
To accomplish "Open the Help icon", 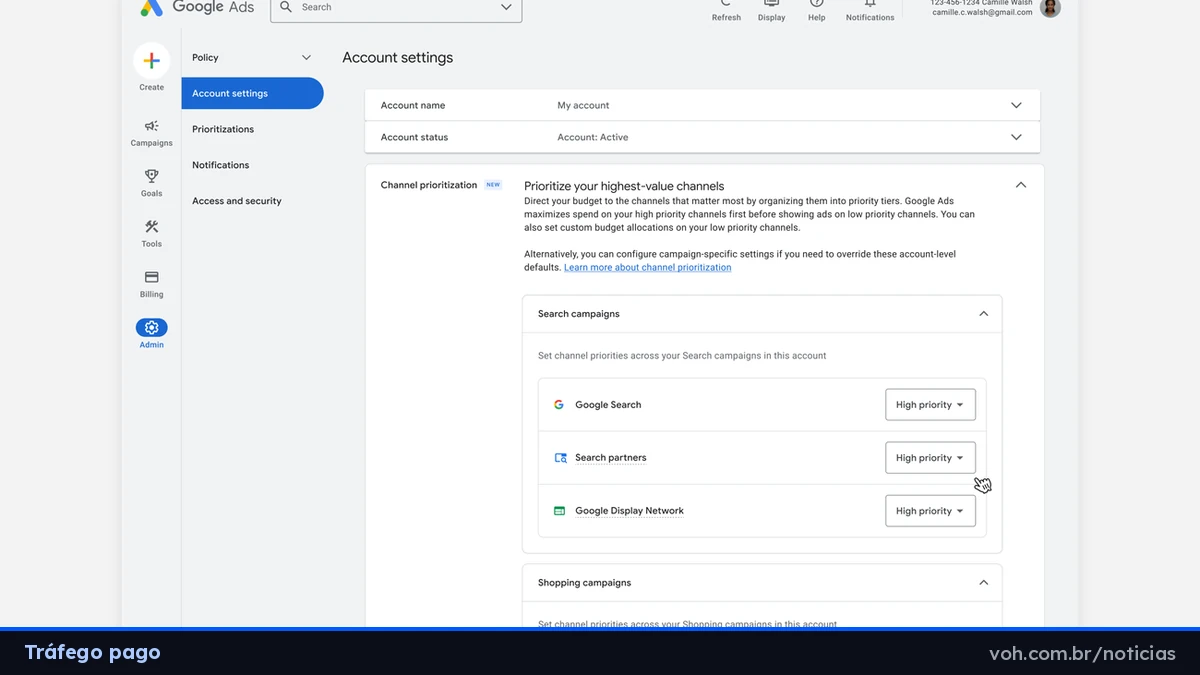I will [816, 4].
